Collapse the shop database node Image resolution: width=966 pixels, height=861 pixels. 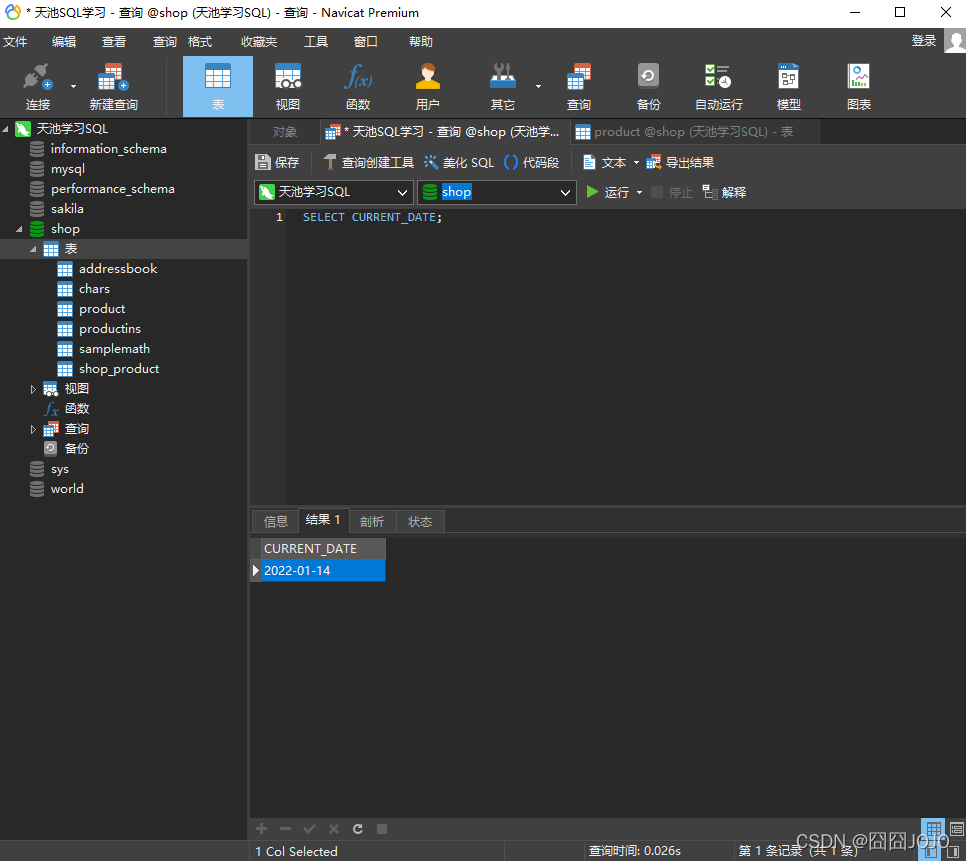click(x=19, y=229)
